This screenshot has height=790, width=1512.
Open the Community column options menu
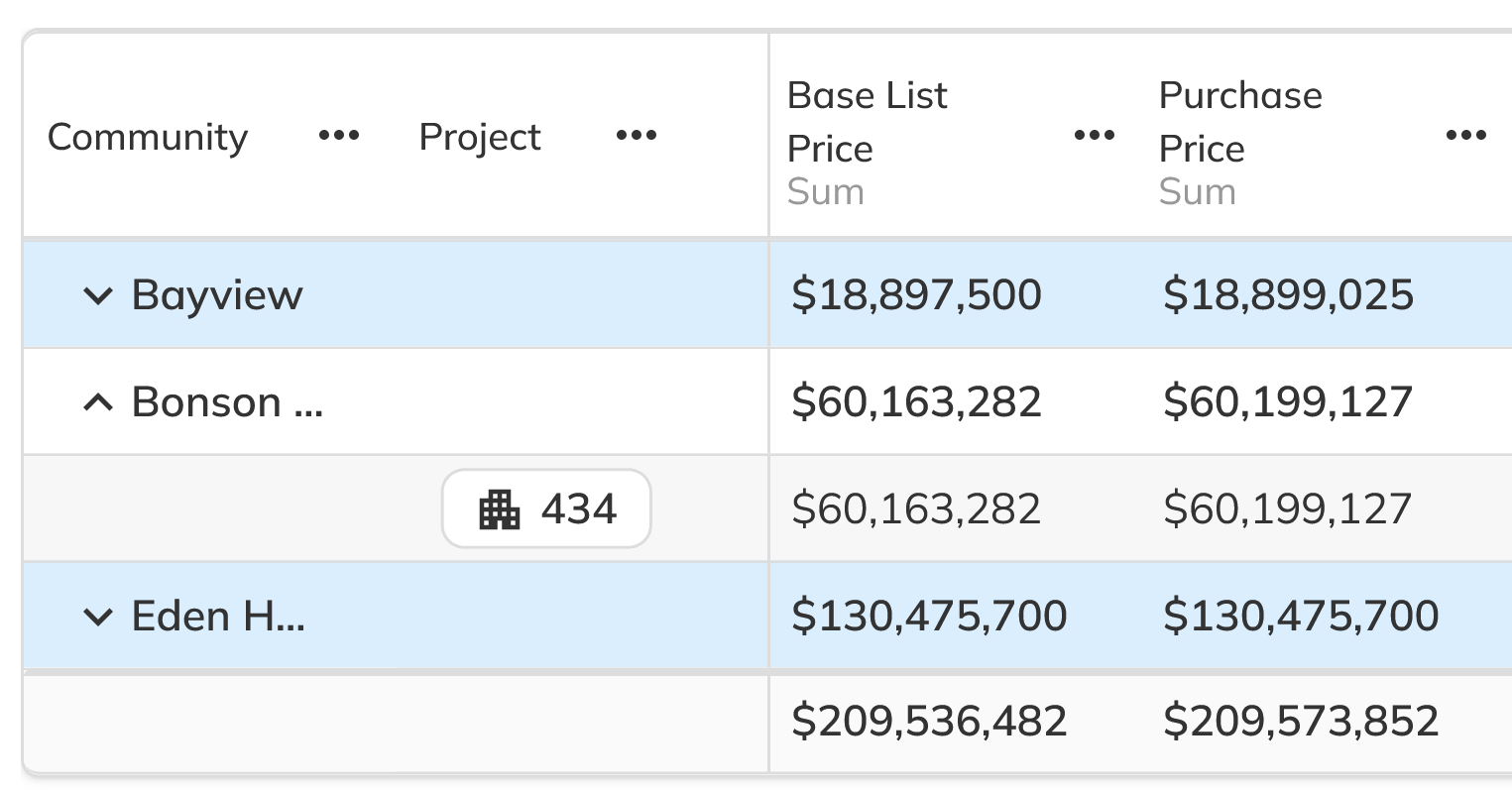339,136
